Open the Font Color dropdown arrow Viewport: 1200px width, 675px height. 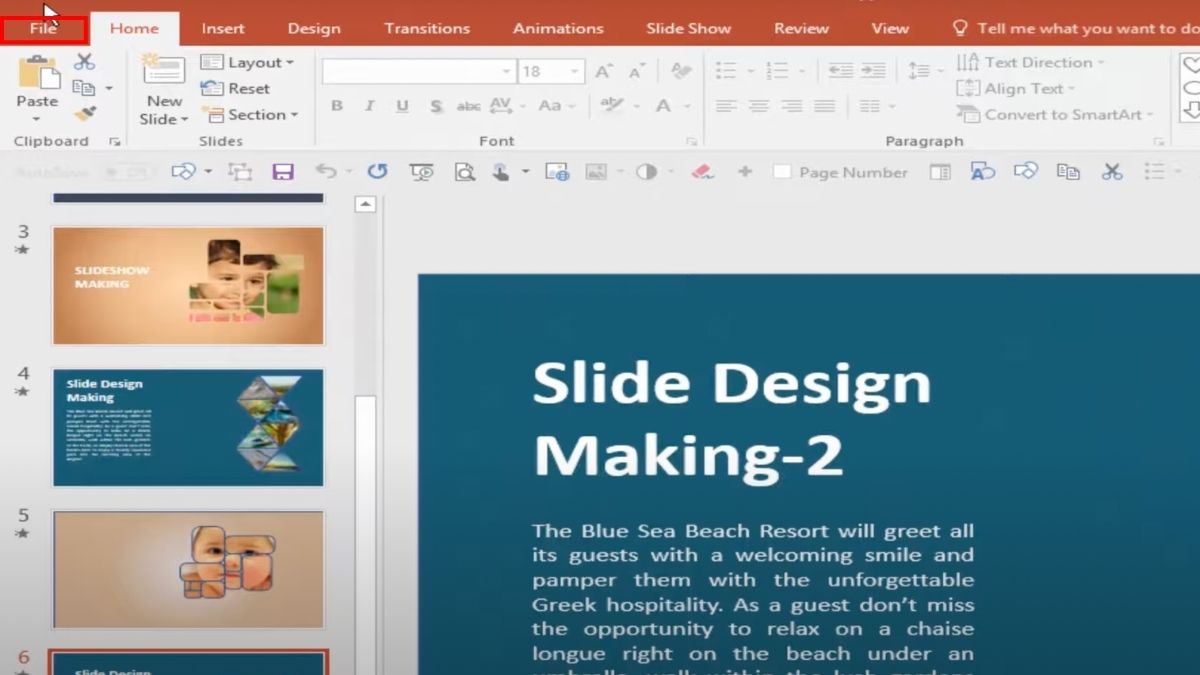pyautogui.click(x=687, y=106)
